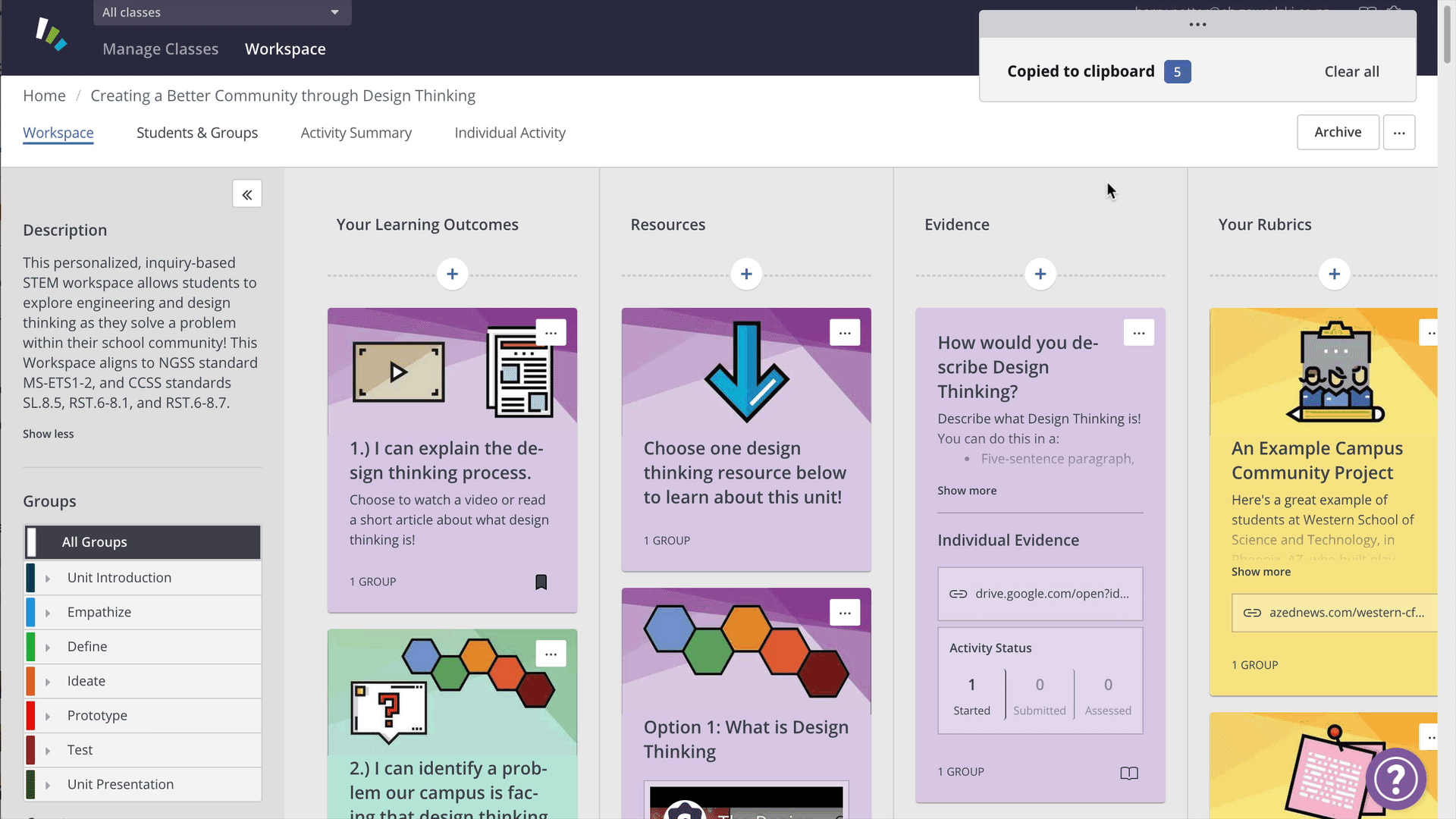Expand the Unit Presentation group
Image resolution: width=1456 pixels, height=819 pixels.
[x=48, y=786]
